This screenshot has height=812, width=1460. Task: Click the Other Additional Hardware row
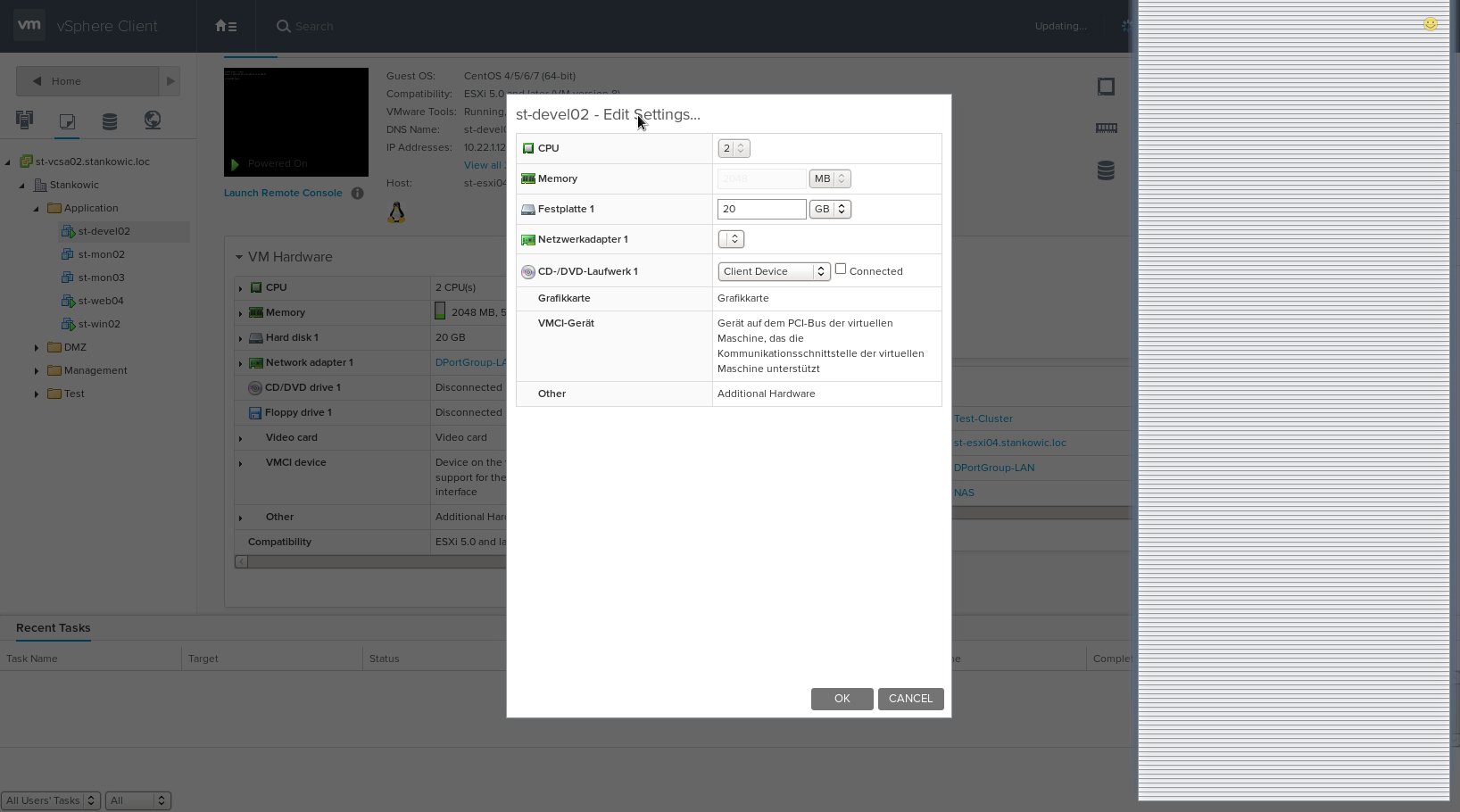coord(729,394)
